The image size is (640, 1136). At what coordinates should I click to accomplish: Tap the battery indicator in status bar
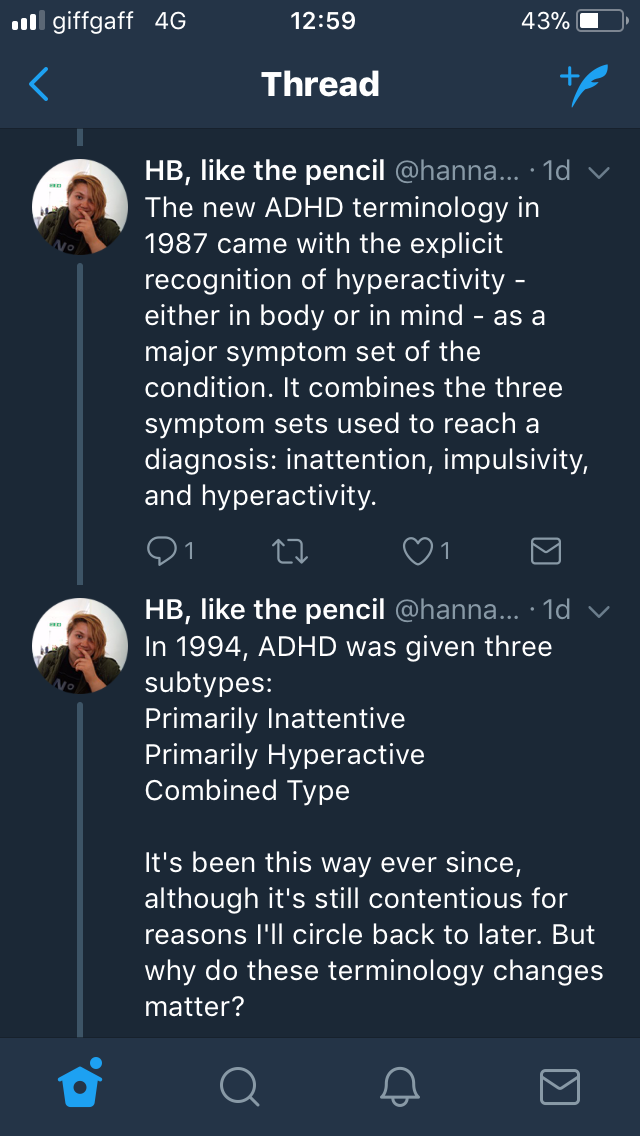click(x=601, y=21)
